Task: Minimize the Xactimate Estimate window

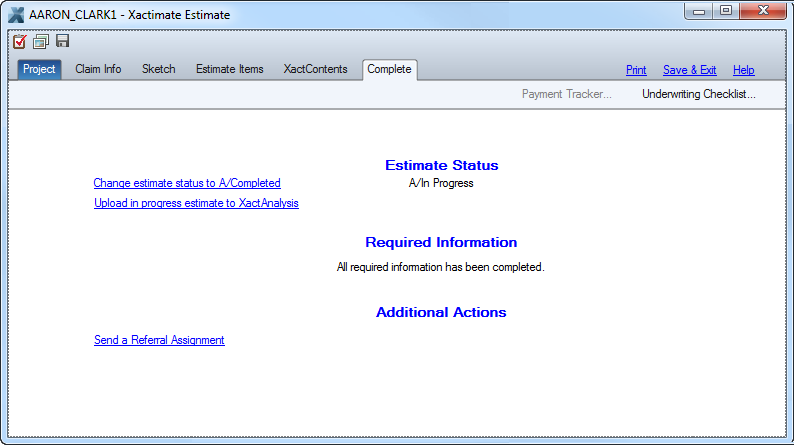Action: (x=699, y=11)
